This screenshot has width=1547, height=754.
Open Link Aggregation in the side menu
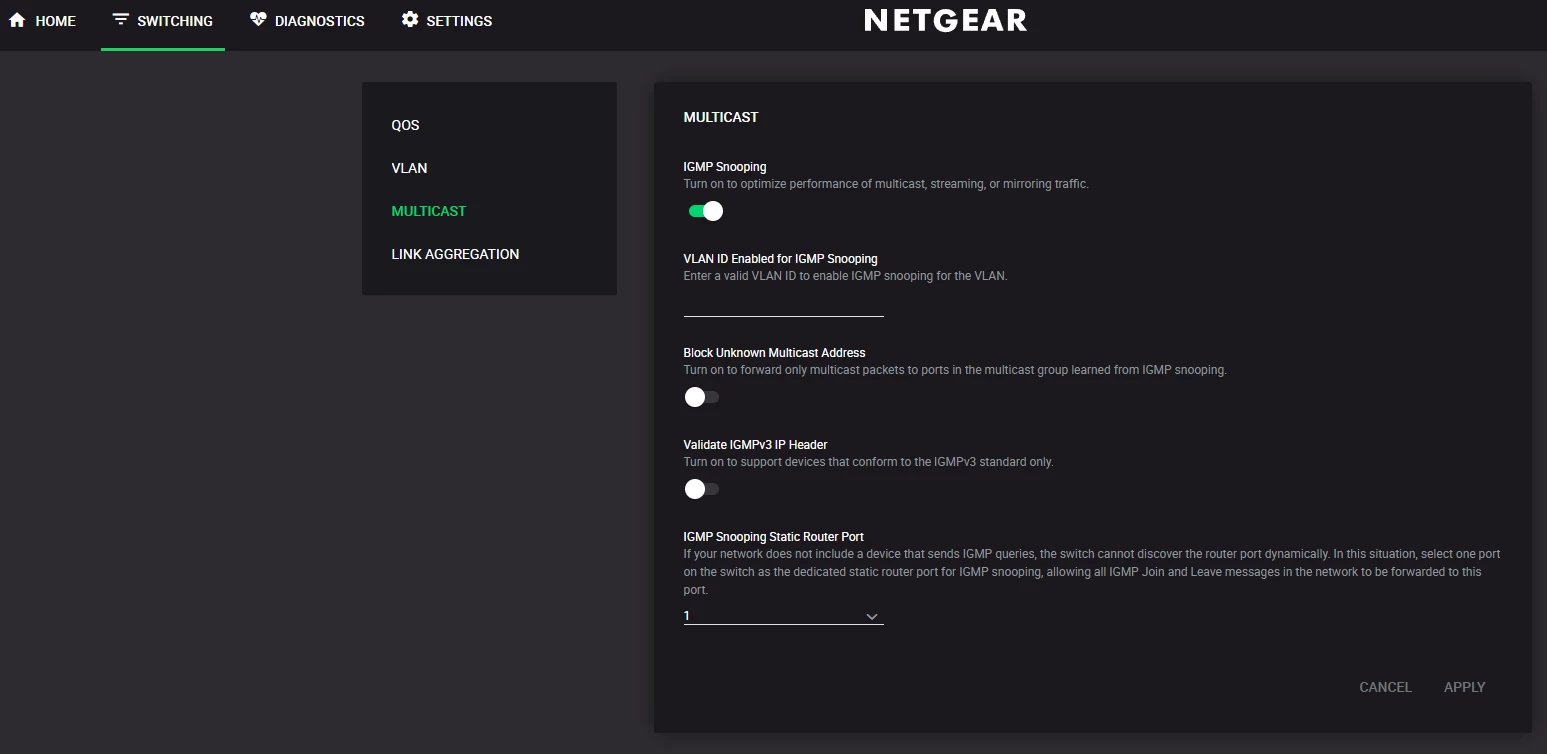pyautogui.click(x=455, y=254)
